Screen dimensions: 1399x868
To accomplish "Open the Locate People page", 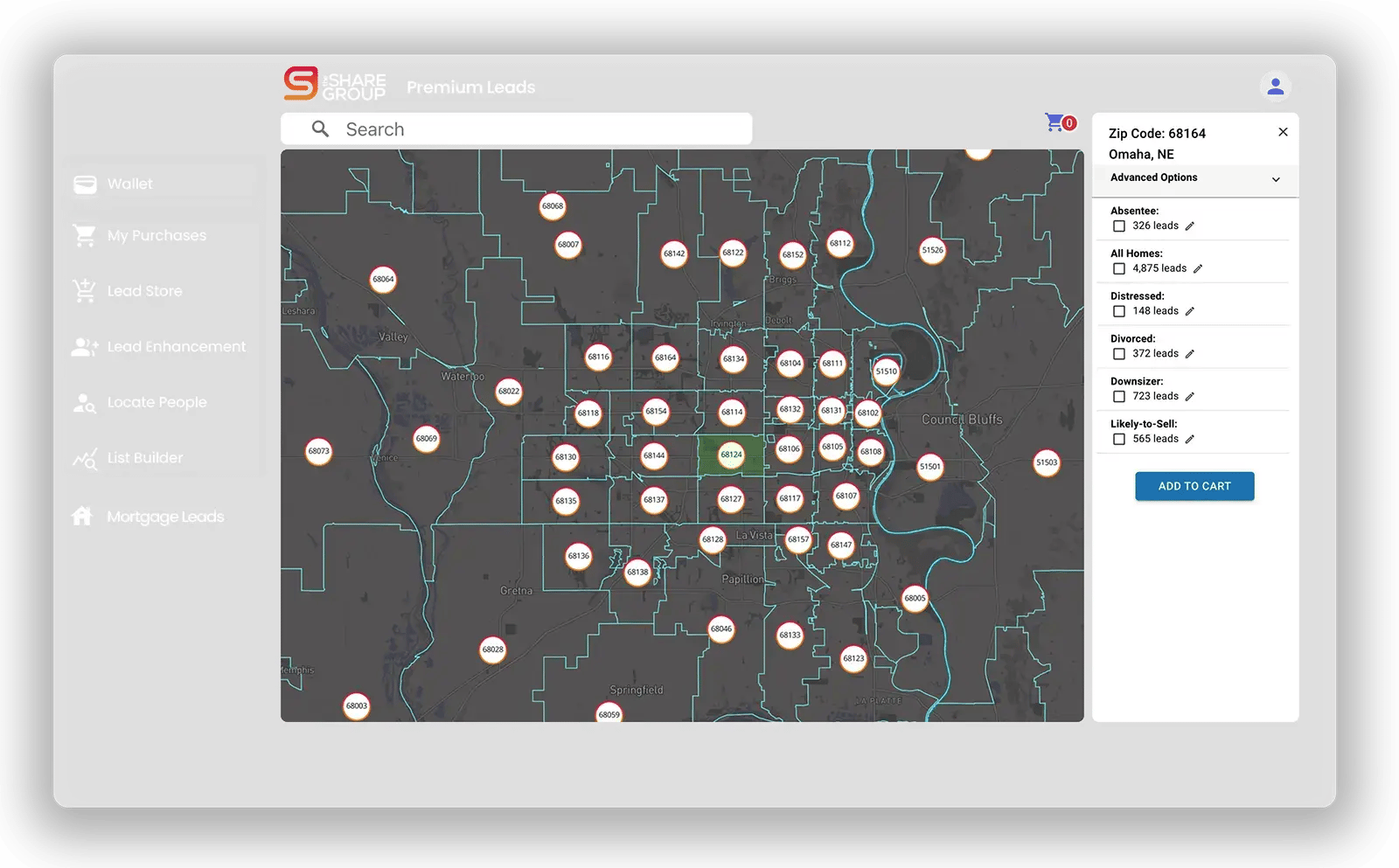I will (x=157, y=402).
